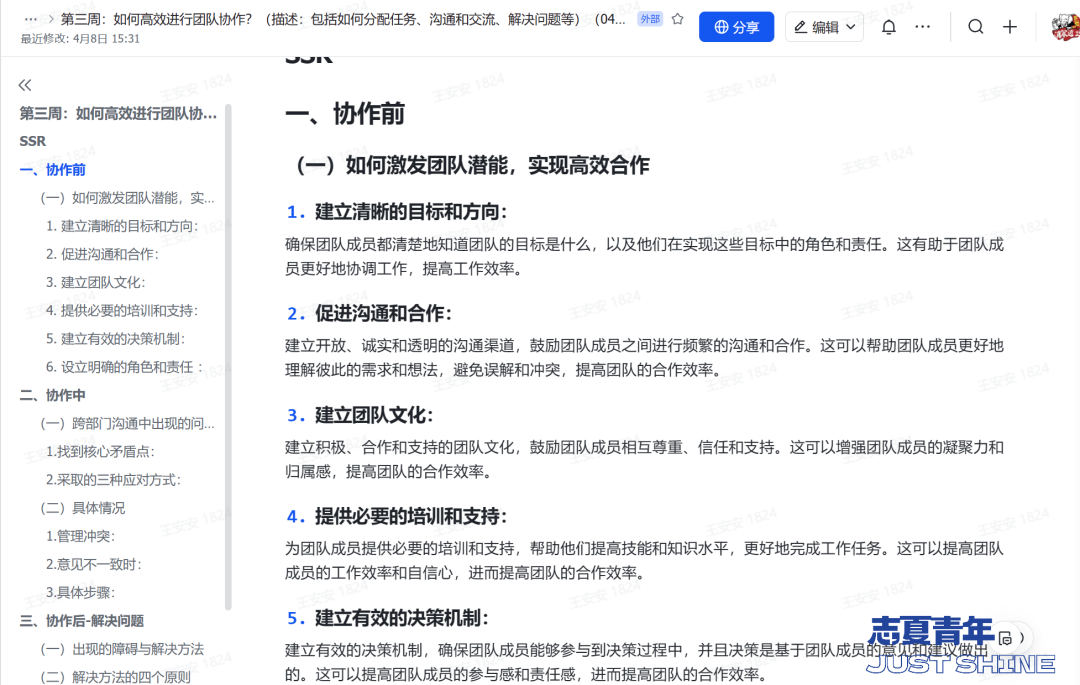Select 三、协作后-解决问题 in the outline
The height and width of the screenshot is (685, 1080).
(82, 621)
